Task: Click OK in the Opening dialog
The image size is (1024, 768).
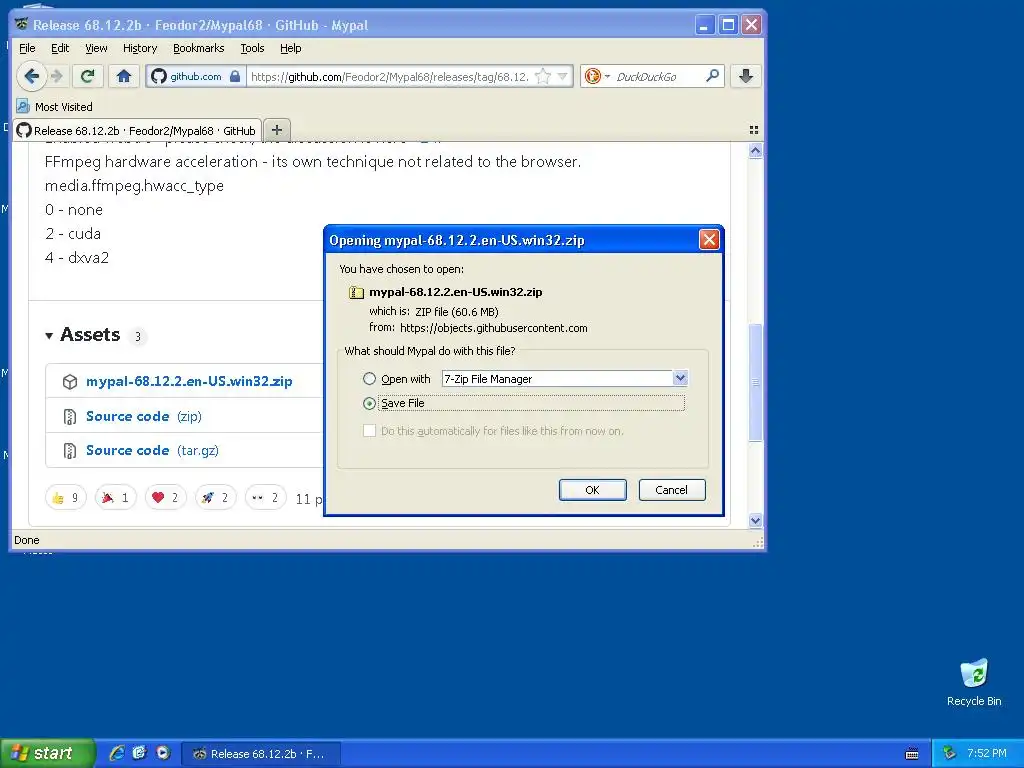Action: [x=592, y=490]
